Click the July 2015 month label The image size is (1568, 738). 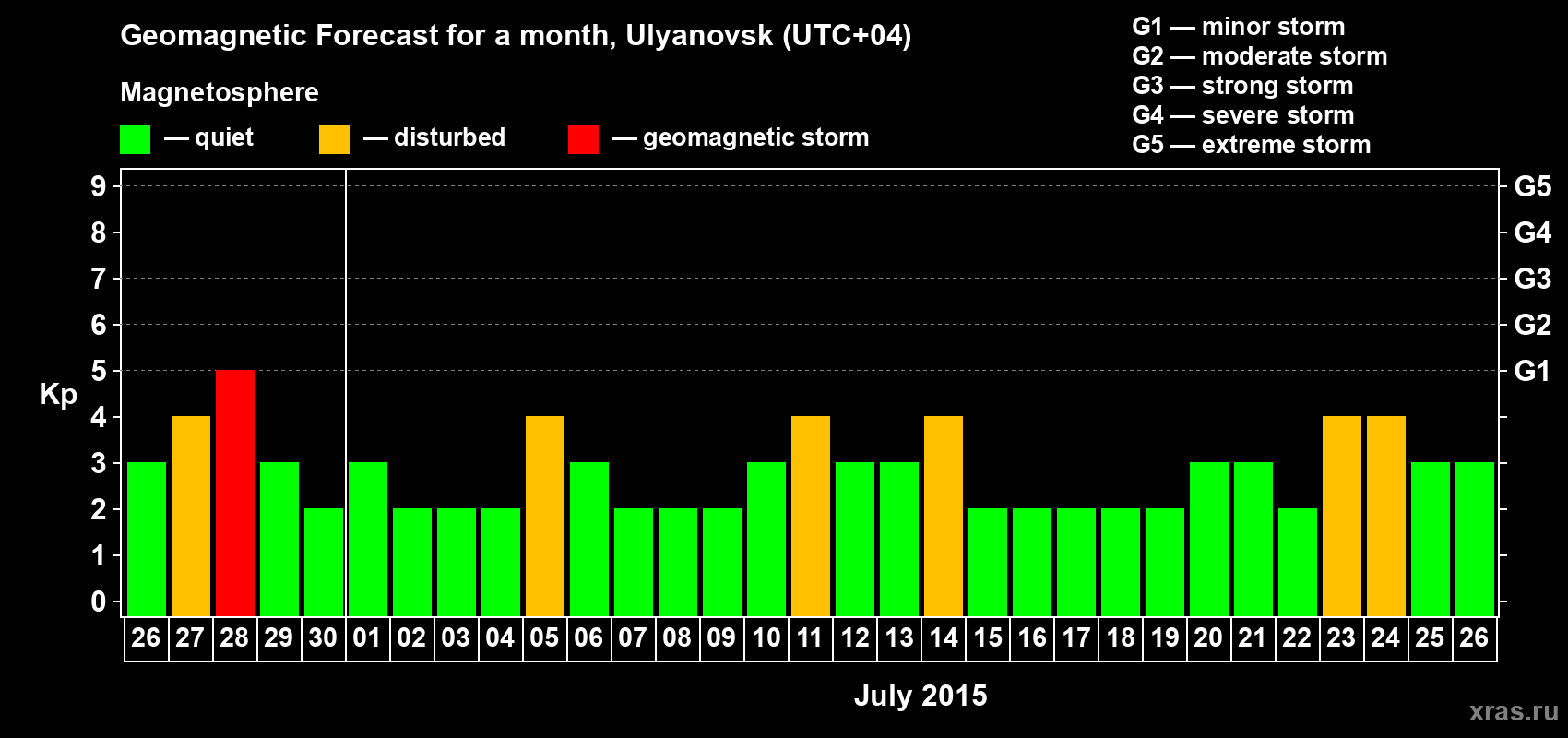tap(921, 696)
